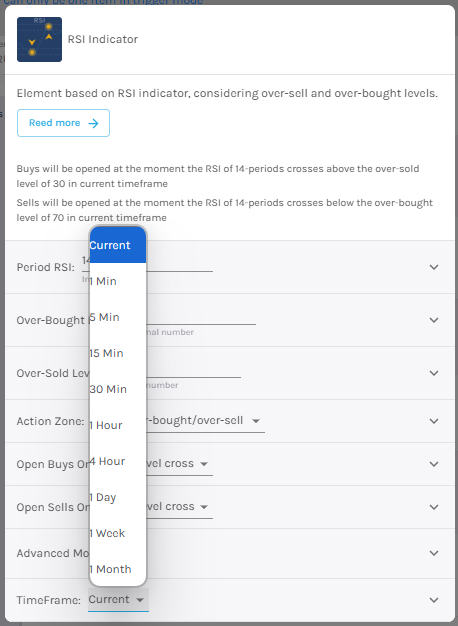Select the 4 Hour timeframe
This screenshot has height=626, width=458.
pos(118,461)
